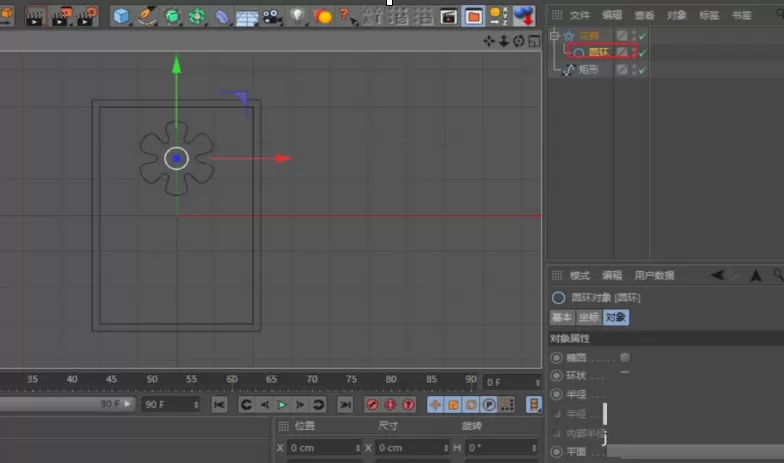Image resolution: width=784 pixels, height=463 pixels.
Task: Toggle the green checkmark of the top object
Action: click(x=642, y=36)
